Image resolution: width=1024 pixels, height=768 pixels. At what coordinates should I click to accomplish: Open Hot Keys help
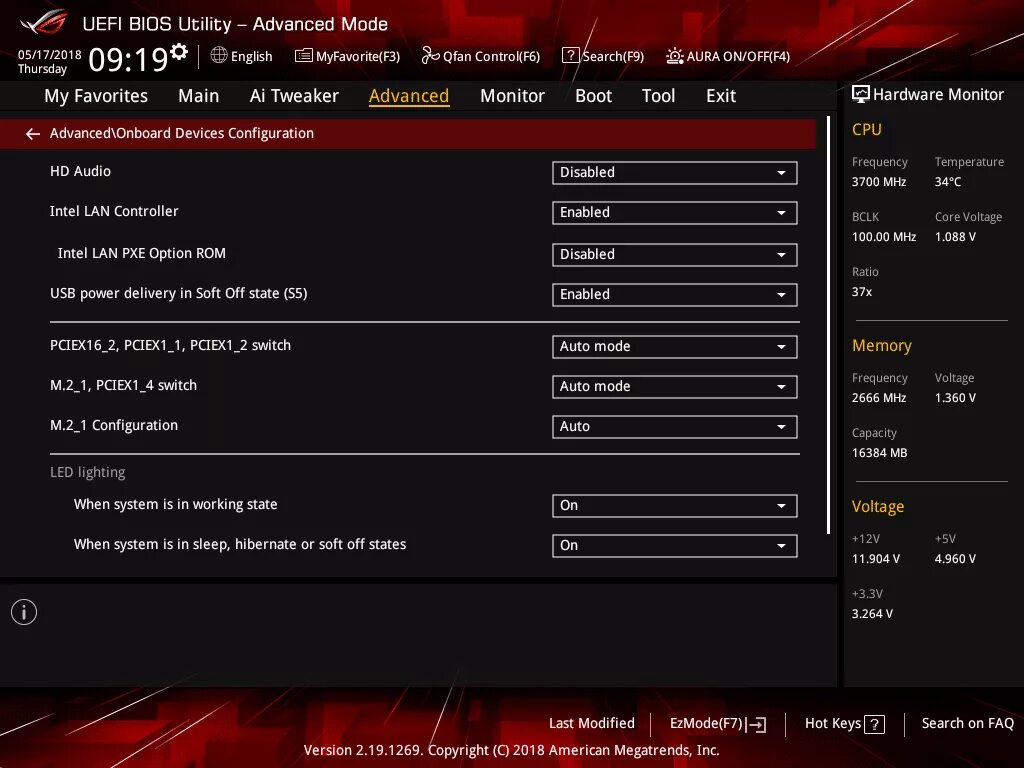pyautogui.click(x=845, y=724)
